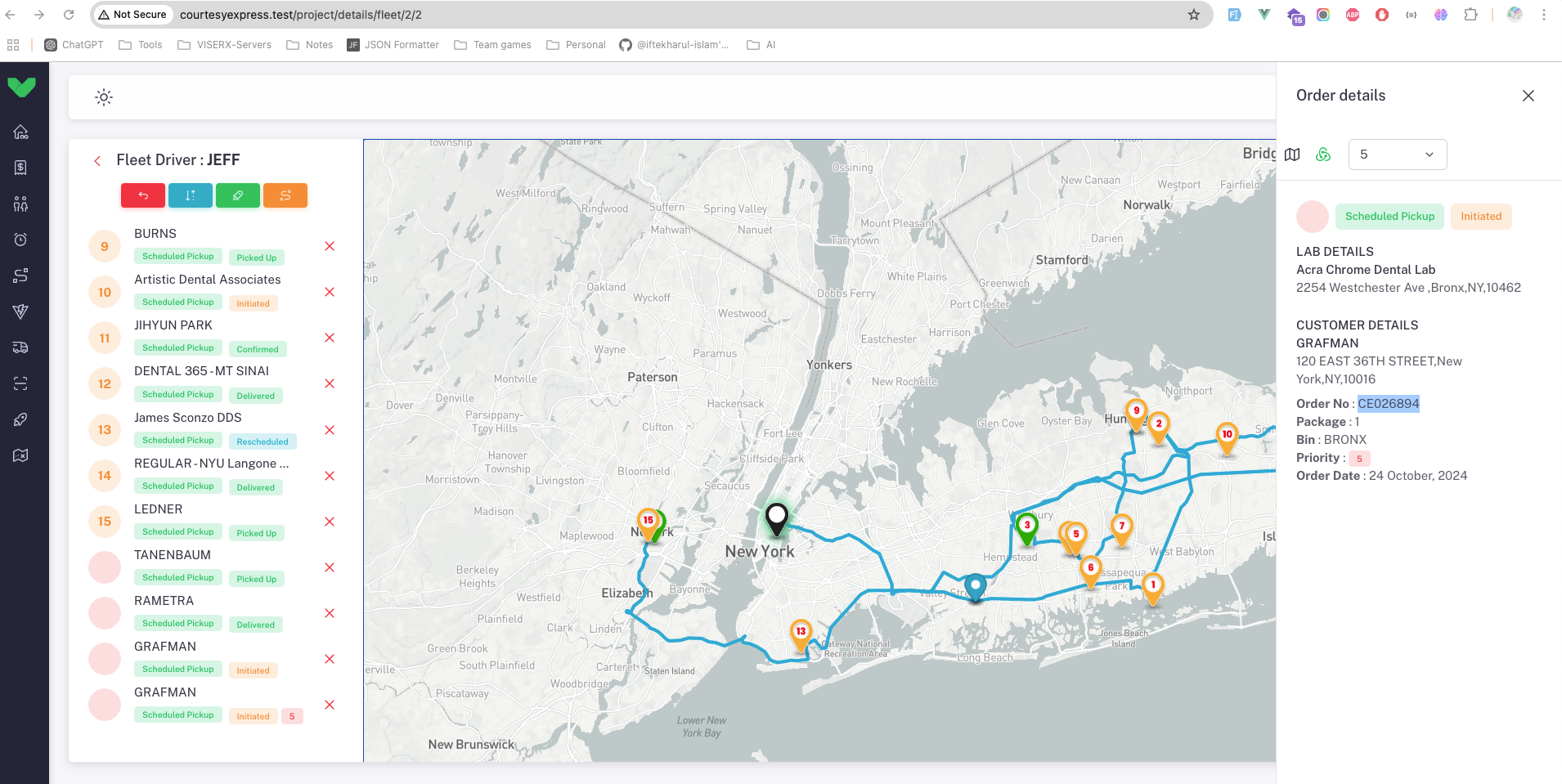Toggle the light/dark theme sun icon
This screenshot has width=1562, height=784.
pos(104,97)
